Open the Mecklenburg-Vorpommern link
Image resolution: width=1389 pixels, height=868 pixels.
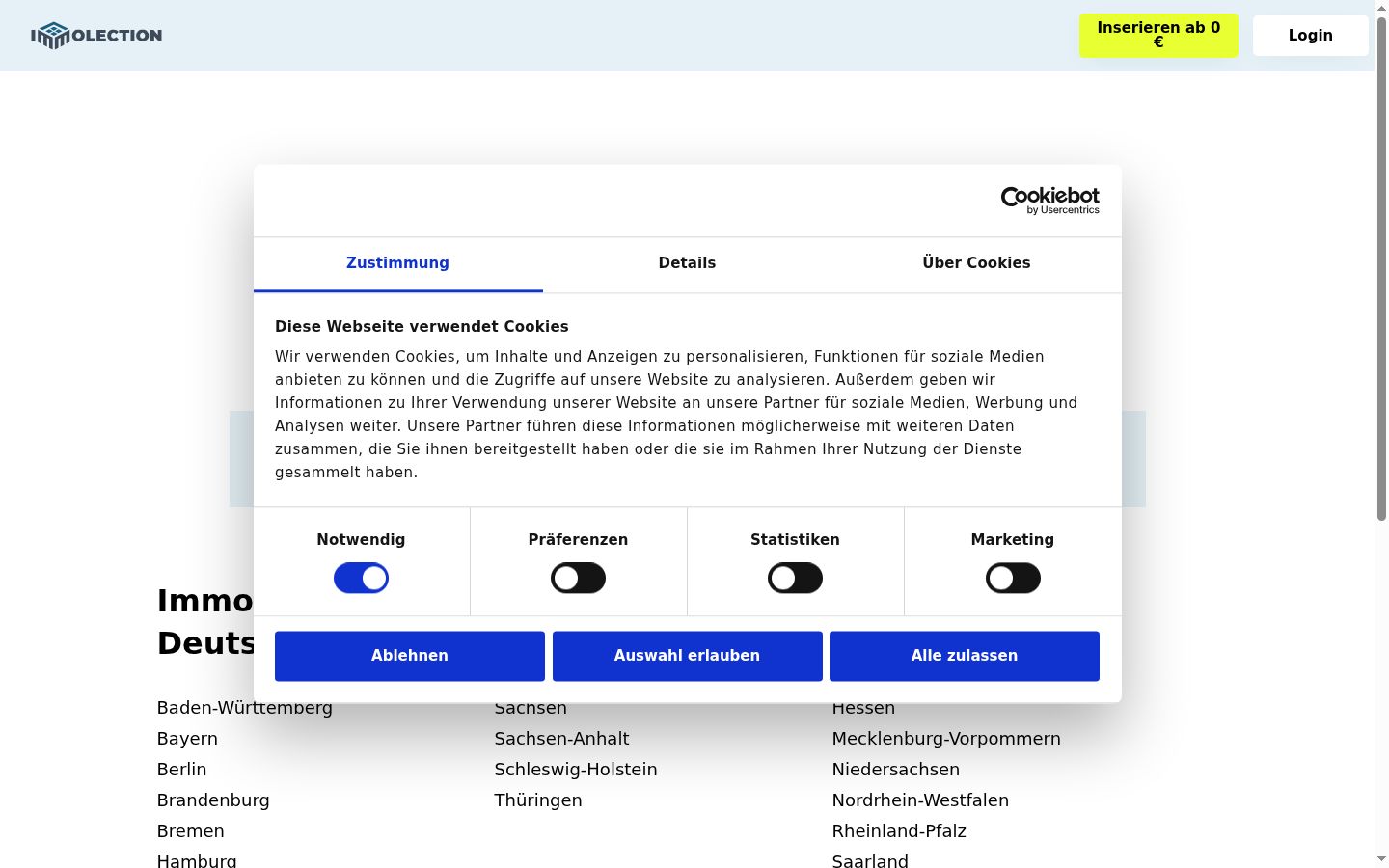click(946, 739)
